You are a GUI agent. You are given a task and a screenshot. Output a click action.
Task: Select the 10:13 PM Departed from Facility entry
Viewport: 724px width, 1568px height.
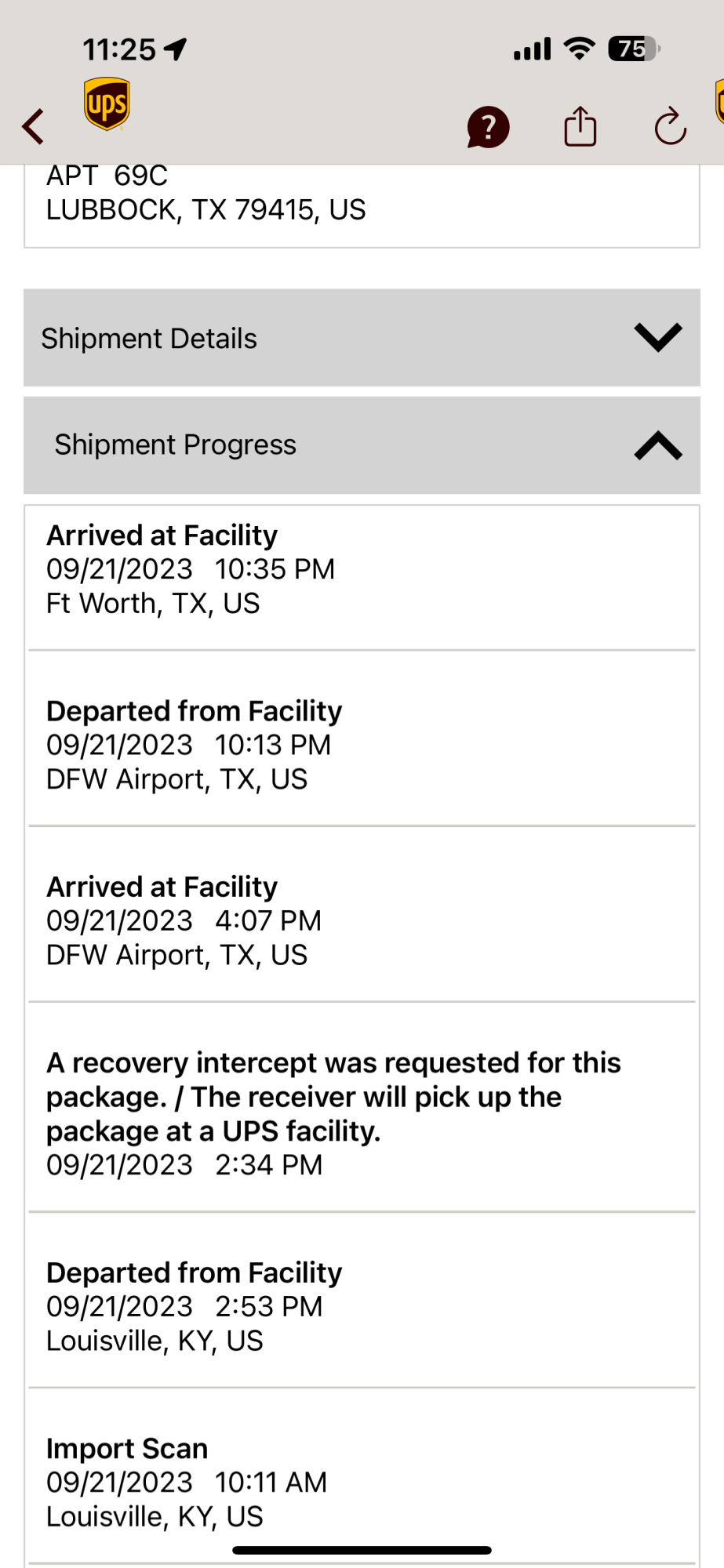[x=194, y=745]
